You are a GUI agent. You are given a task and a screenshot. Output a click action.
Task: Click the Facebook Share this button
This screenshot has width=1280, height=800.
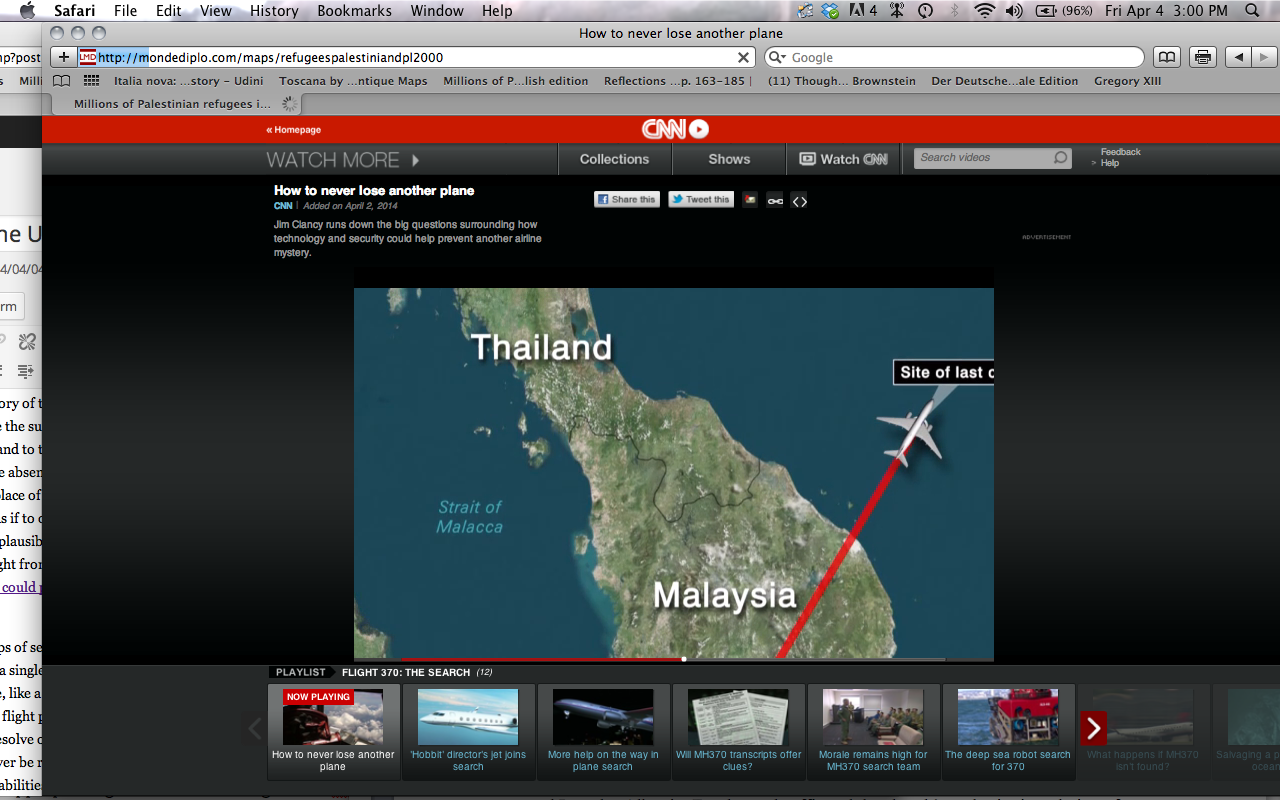coord(627,199)
